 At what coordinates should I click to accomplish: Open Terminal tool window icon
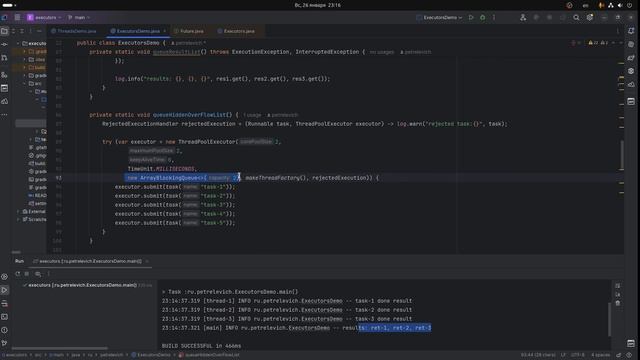click(x=4, y=317)
